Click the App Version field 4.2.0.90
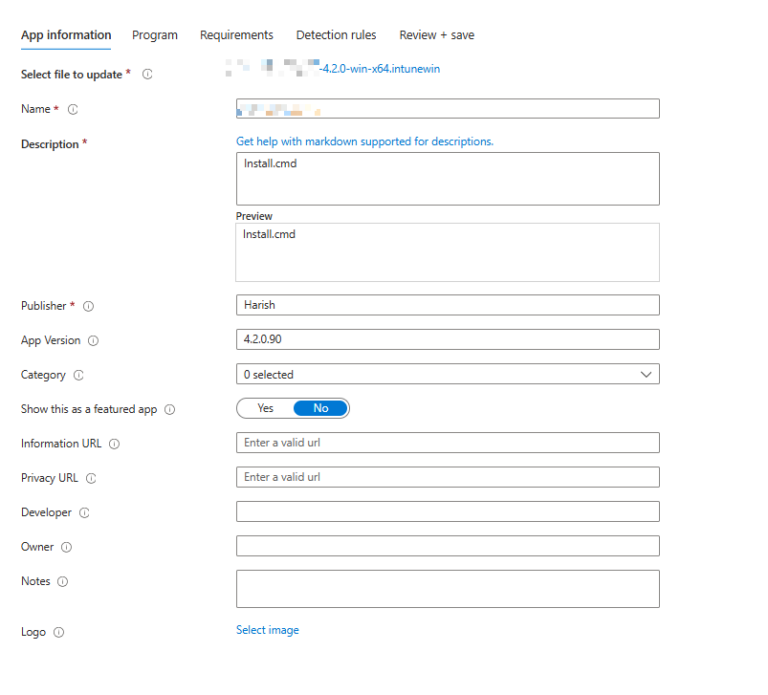 click(448, 339)
